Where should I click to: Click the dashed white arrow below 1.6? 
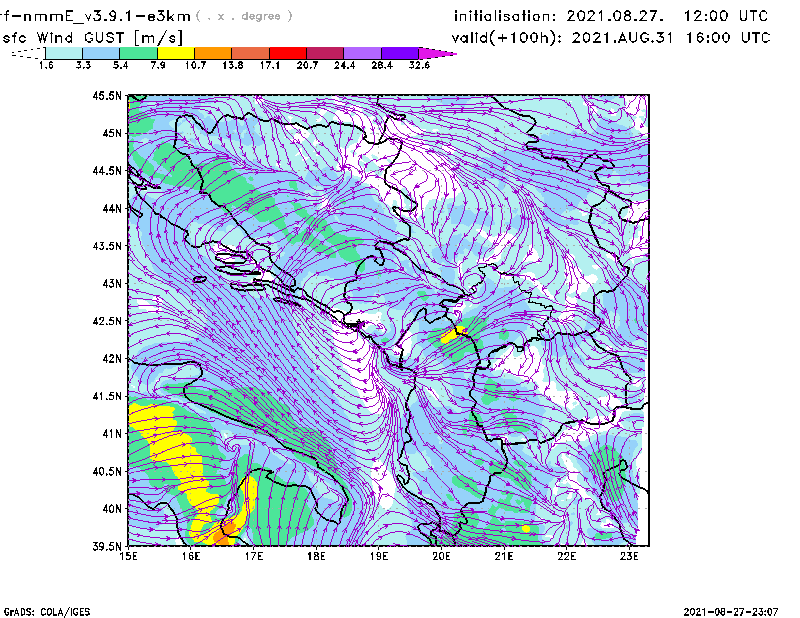point(28,53)
